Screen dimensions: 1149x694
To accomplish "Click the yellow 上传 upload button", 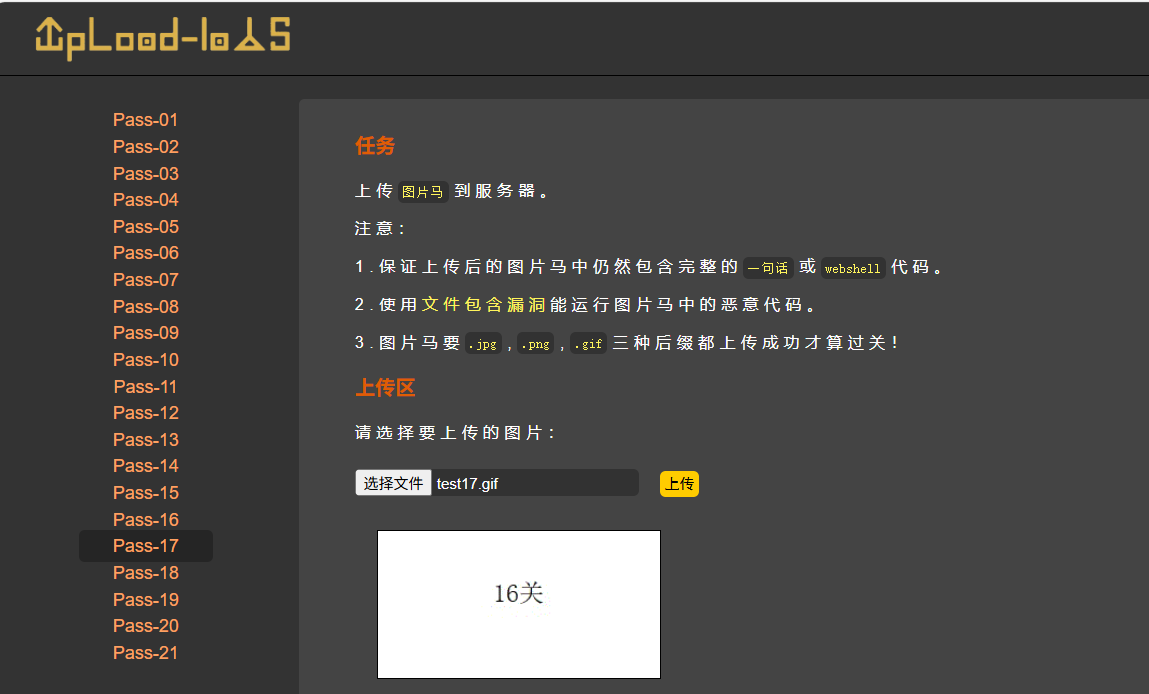I will (x=679, y=484).
